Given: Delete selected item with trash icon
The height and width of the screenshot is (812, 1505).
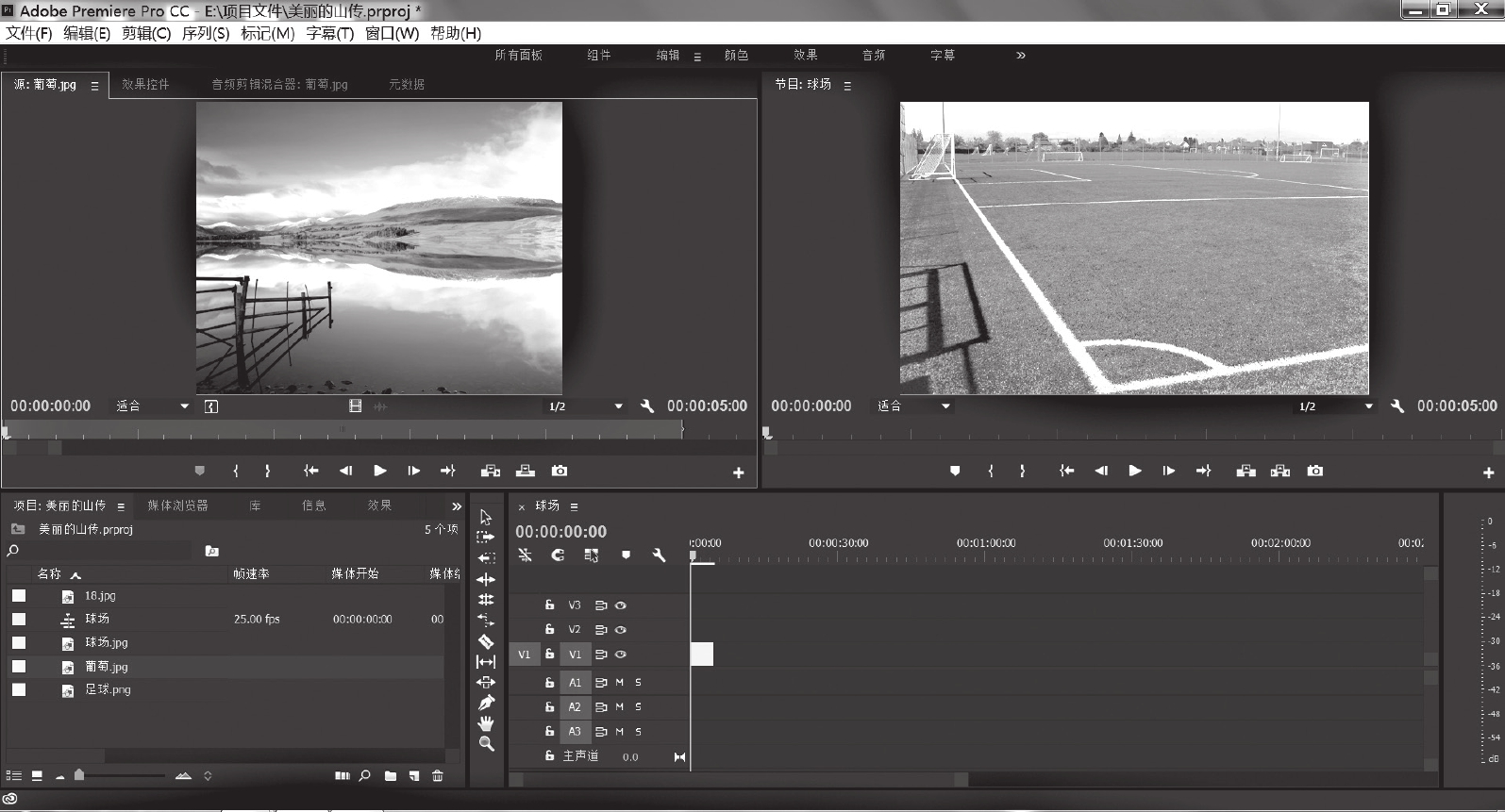Looking at the screenshot, I should (437, 776).
